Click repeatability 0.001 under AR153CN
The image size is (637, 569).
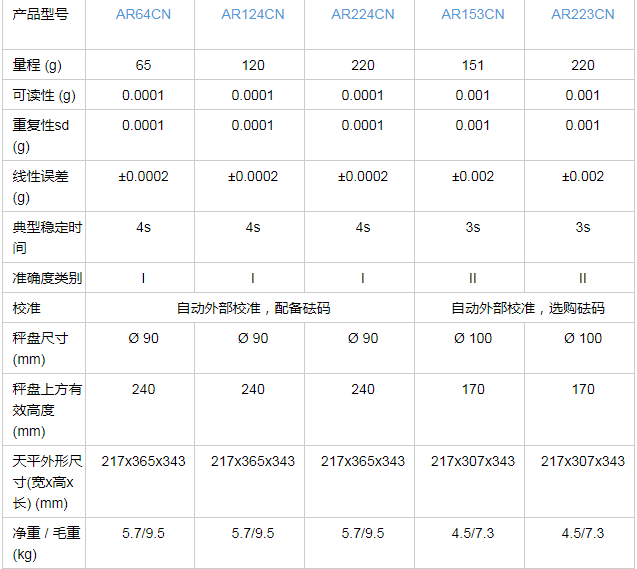click(473, 125)
